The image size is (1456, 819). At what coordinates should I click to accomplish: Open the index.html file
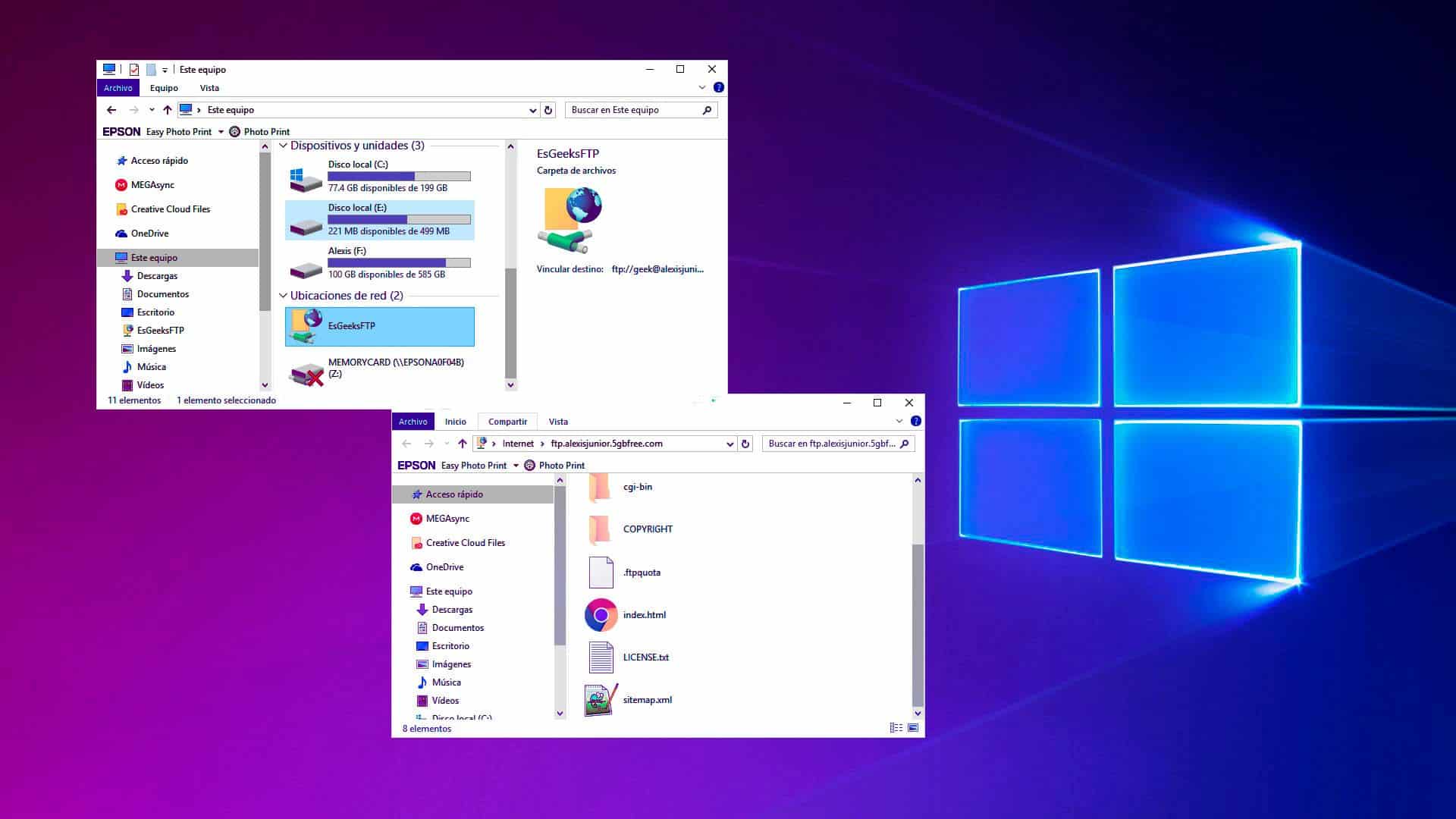point(644,615)
